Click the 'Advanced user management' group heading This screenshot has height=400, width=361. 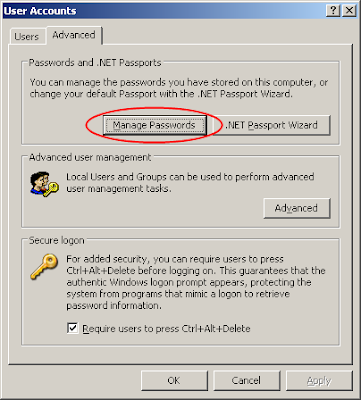[90, 157]
